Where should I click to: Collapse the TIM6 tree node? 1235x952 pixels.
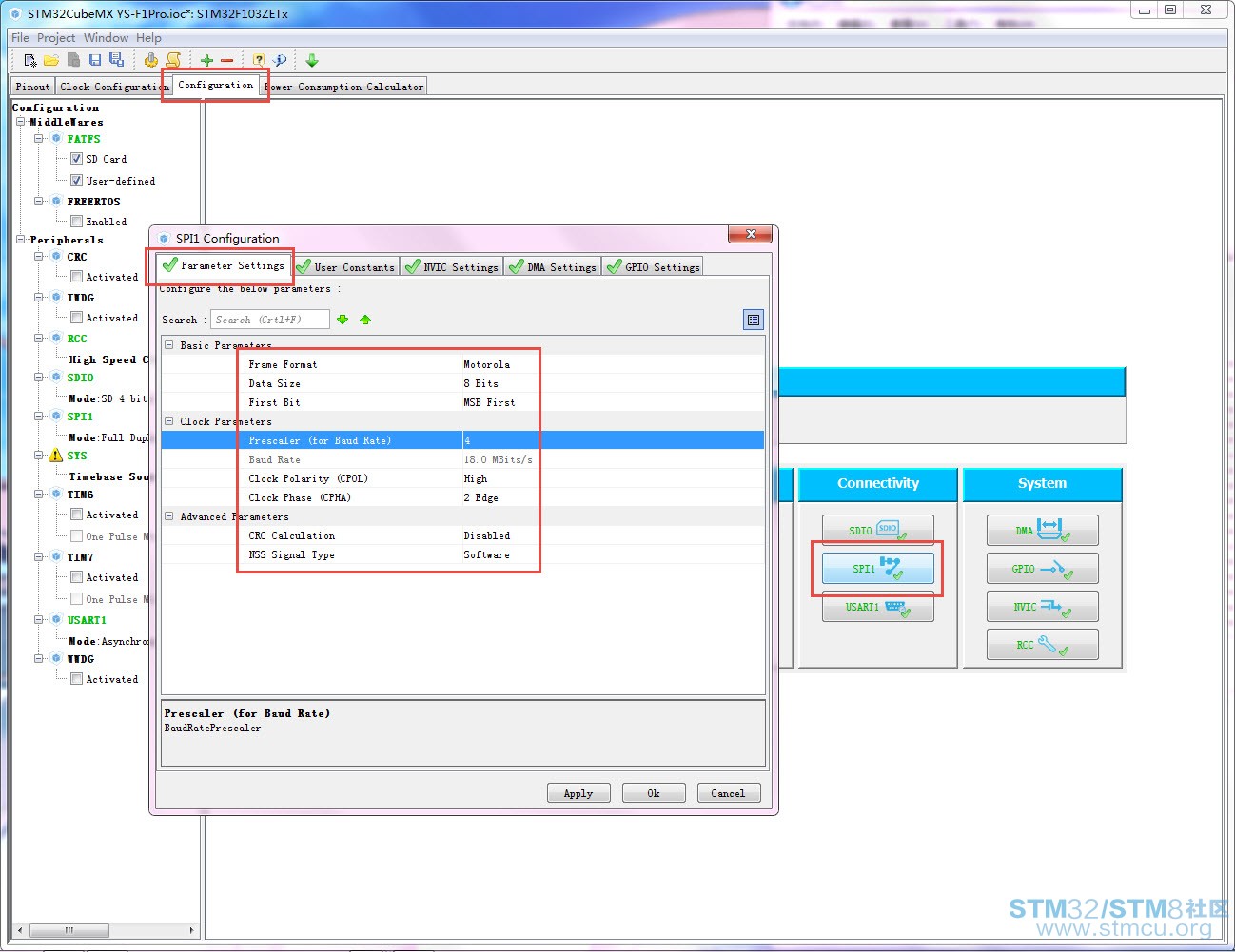39,495
